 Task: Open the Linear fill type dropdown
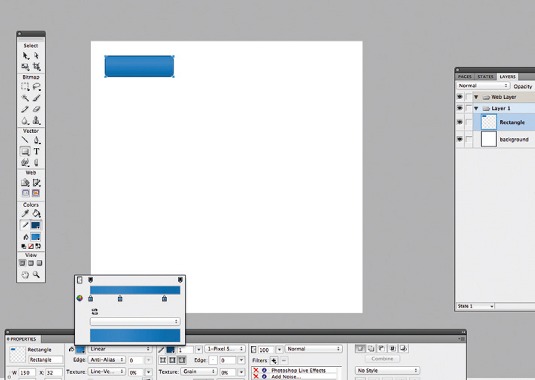[x=119, y=349]
